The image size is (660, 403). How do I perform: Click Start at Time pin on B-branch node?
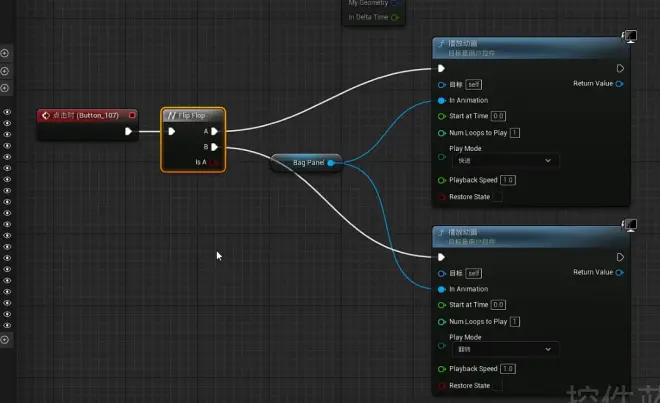click(442, 305)
